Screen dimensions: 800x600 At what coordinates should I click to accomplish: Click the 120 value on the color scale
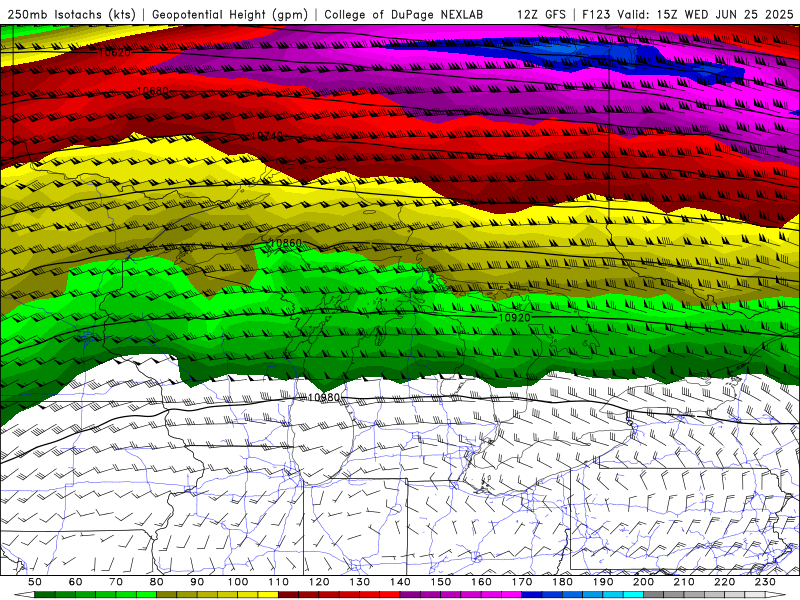319,582
